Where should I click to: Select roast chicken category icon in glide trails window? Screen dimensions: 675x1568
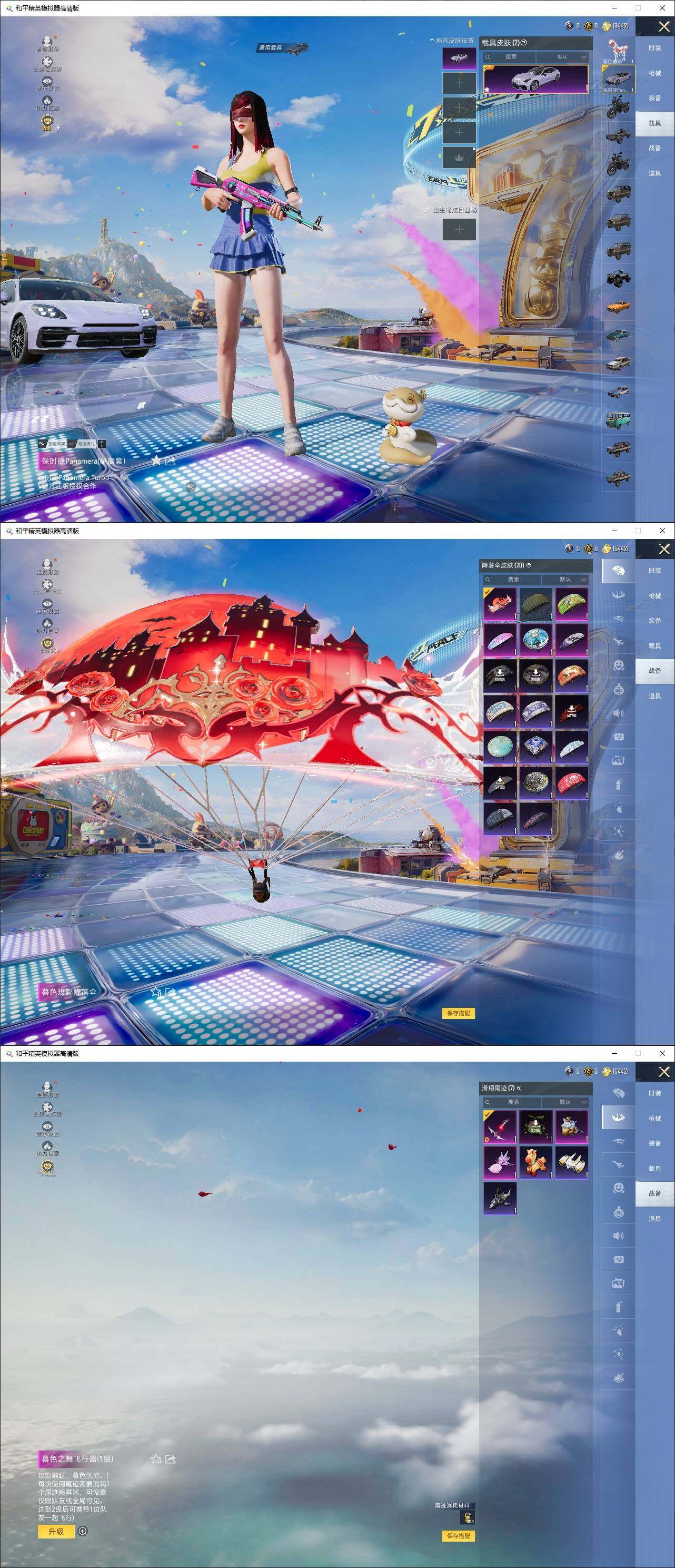point(618,1378)
